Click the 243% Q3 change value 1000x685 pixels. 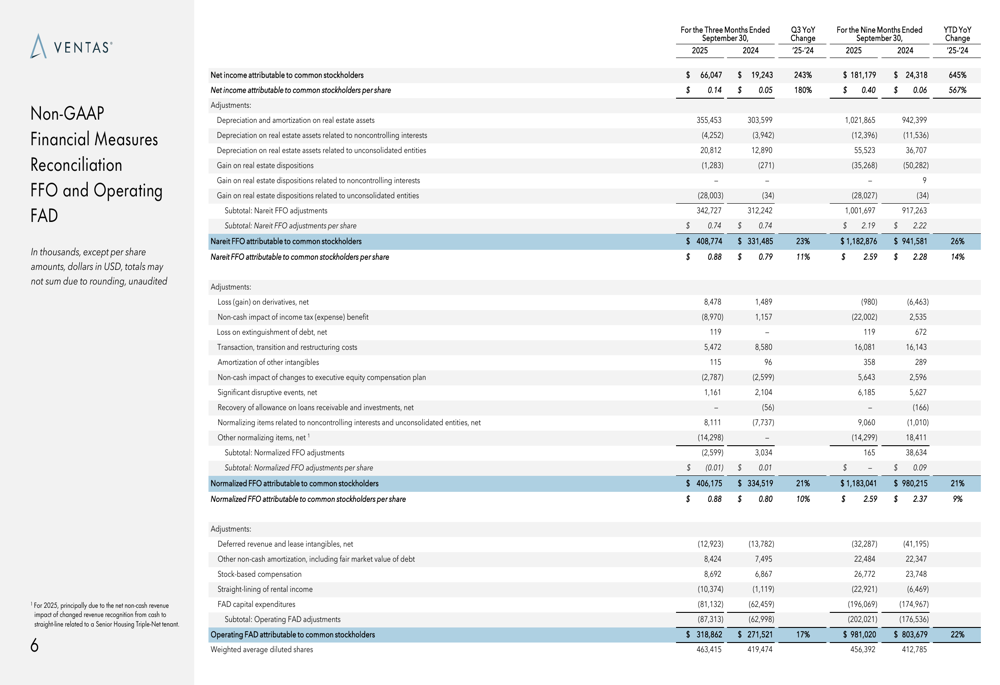click(802, 75)
